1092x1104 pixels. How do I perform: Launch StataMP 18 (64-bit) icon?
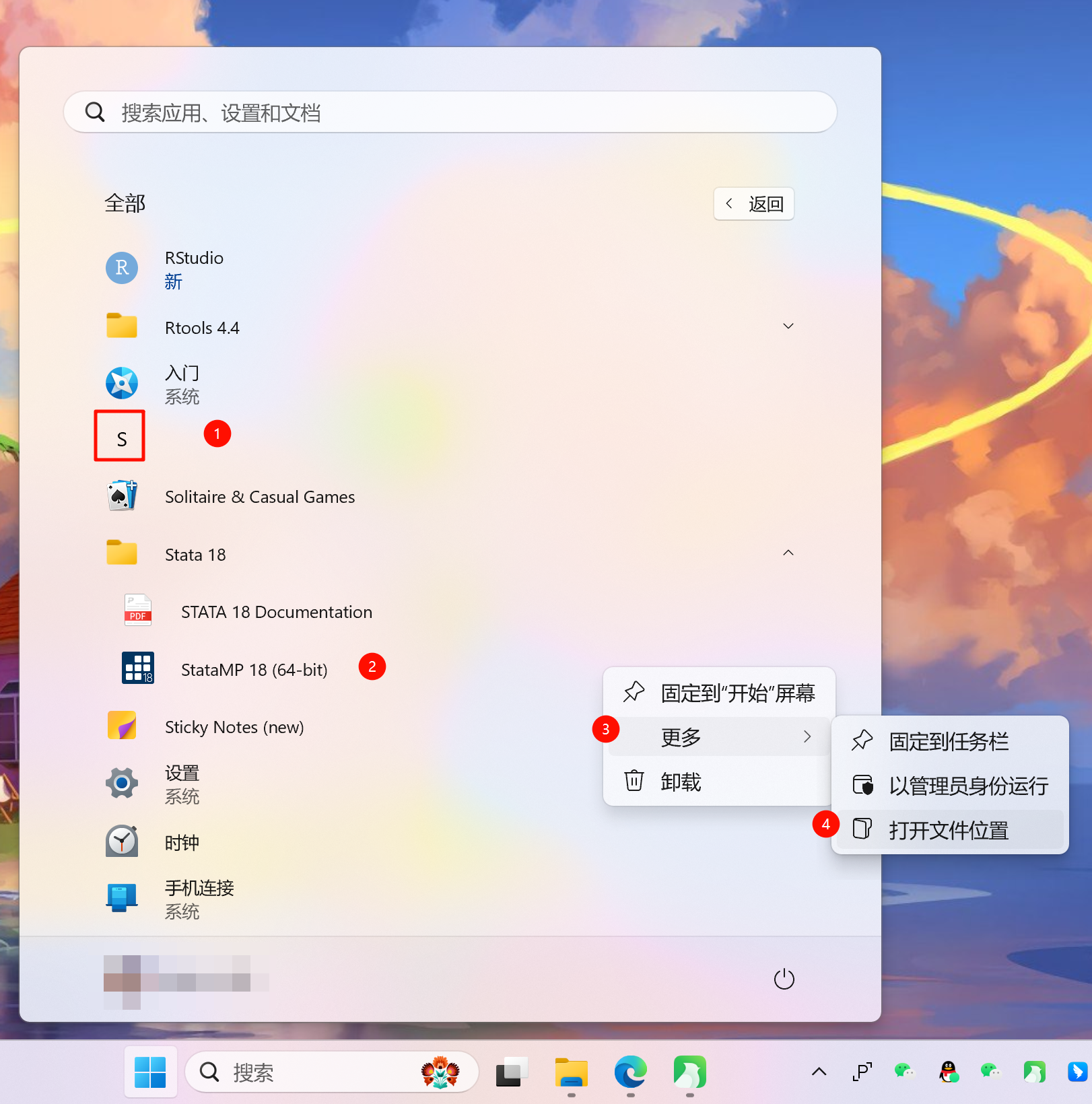[138, 668]
